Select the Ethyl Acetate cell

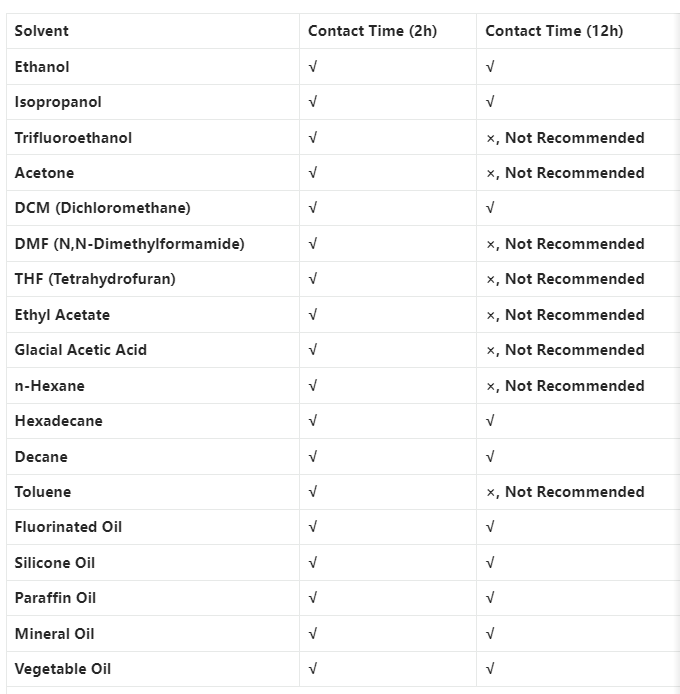[62, 315]
